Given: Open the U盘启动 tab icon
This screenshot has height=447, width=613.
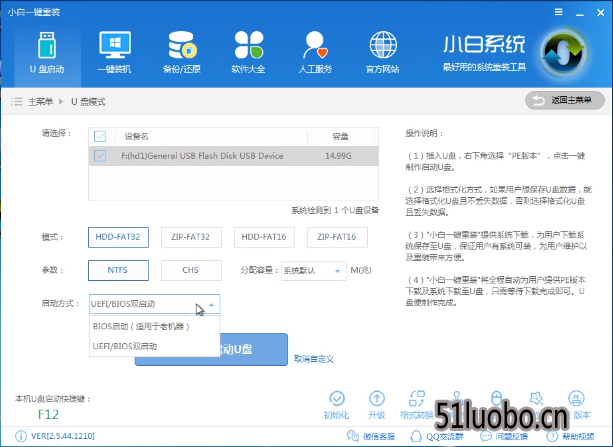Looking at the screenshot, I should (47, 45).
